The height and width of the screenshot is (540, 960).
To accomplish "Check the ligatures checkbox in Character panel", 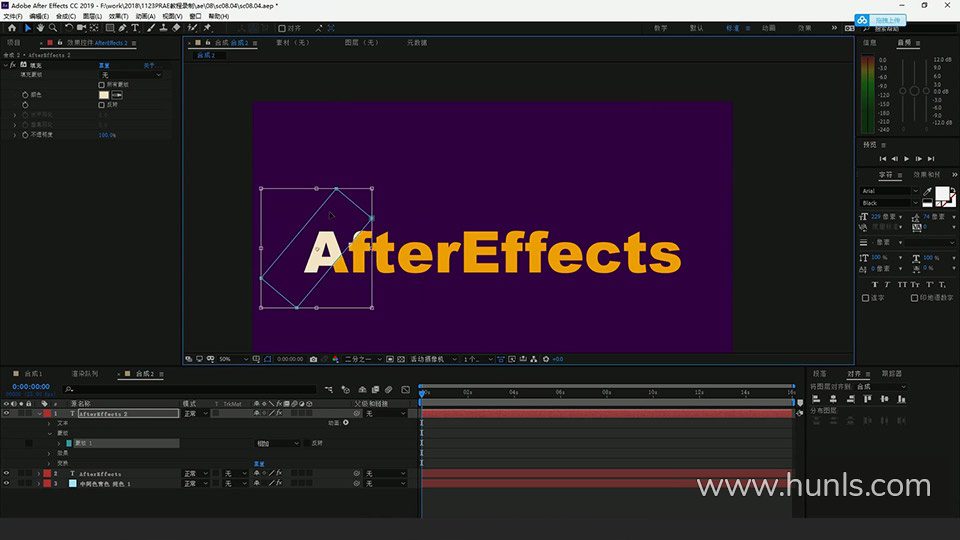I will [866, 298].
